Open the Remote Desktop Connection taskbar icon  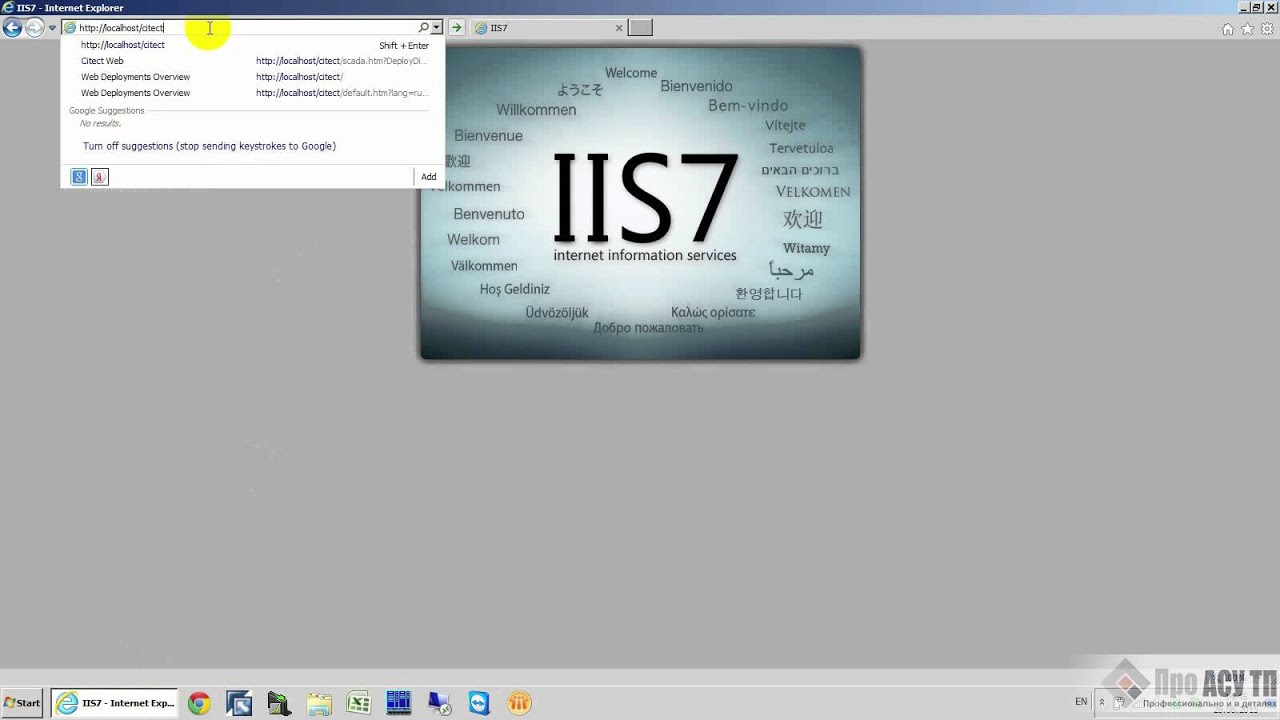pos(439,703)
